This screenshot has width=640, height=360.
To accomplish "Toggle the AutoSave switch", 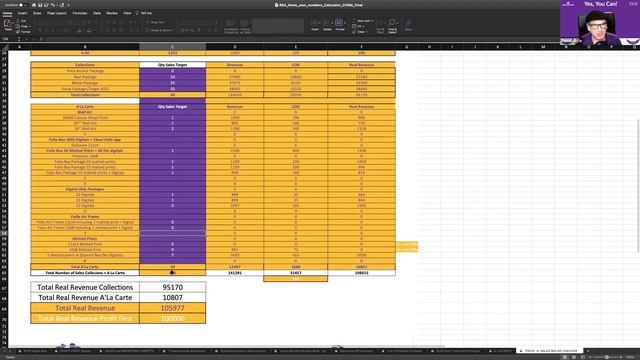I will point(23,5).
